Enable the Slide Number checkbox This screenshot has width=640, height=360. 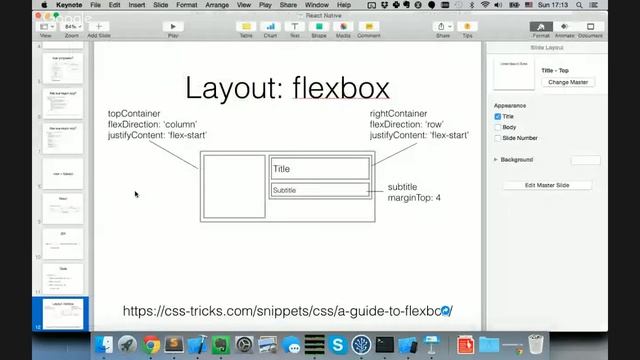pos(498,138)
